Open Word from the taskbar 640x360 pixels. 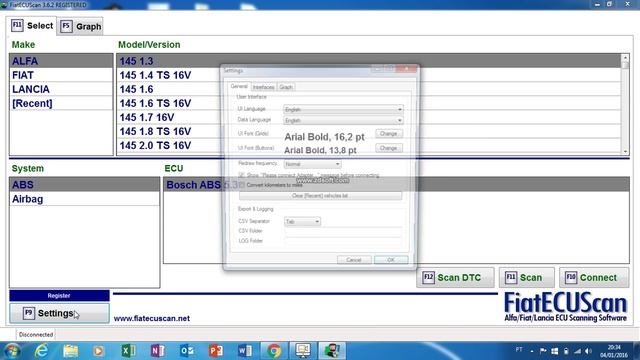(x=245, y=351)
